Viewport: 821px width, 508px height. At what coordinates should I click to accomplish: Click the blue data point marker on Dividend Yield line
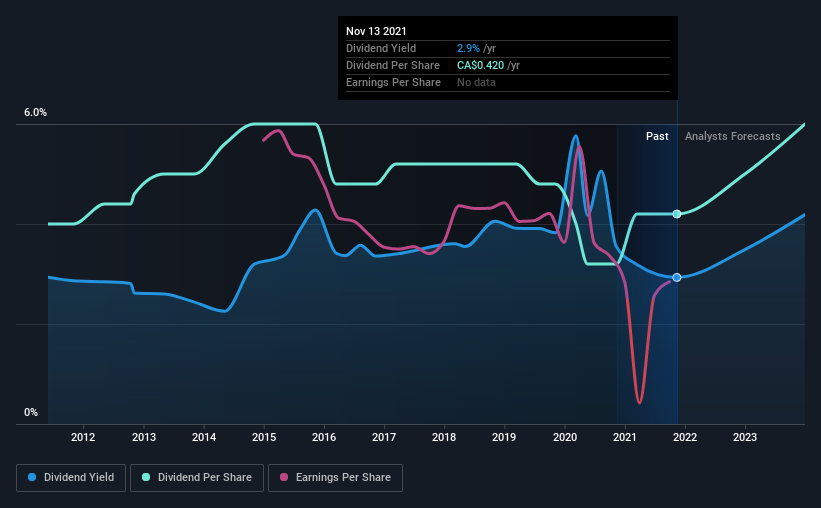tap(677, 278)
